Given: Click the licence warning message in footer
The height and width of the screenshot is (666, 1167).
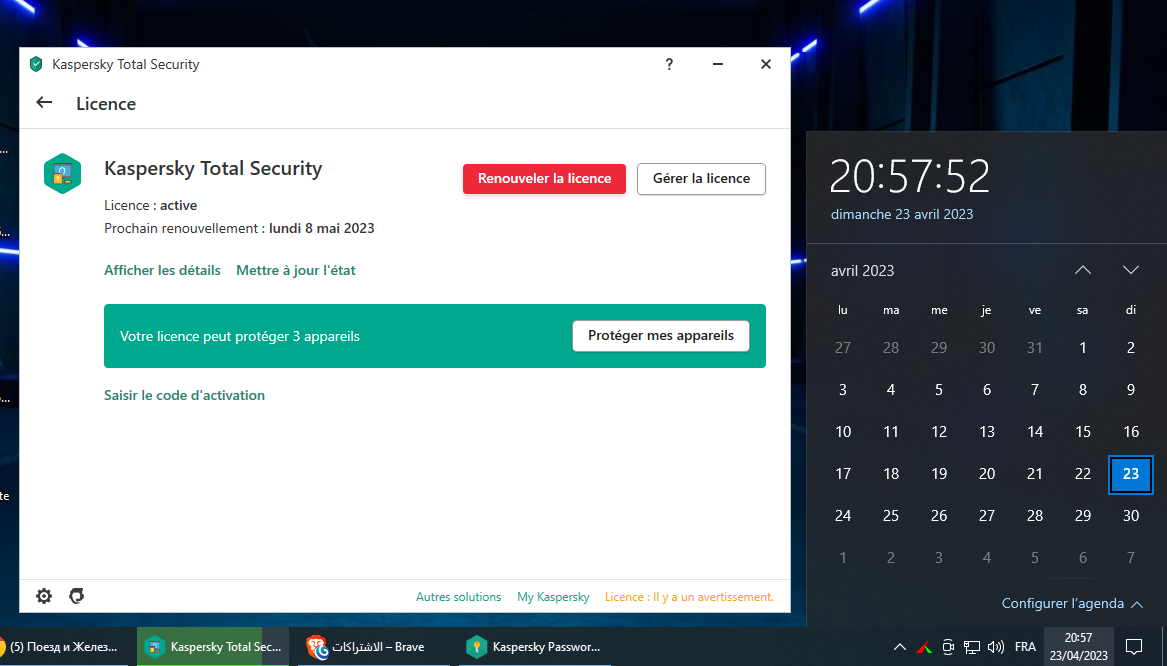Looking at the screenshot, I should 689,597.
